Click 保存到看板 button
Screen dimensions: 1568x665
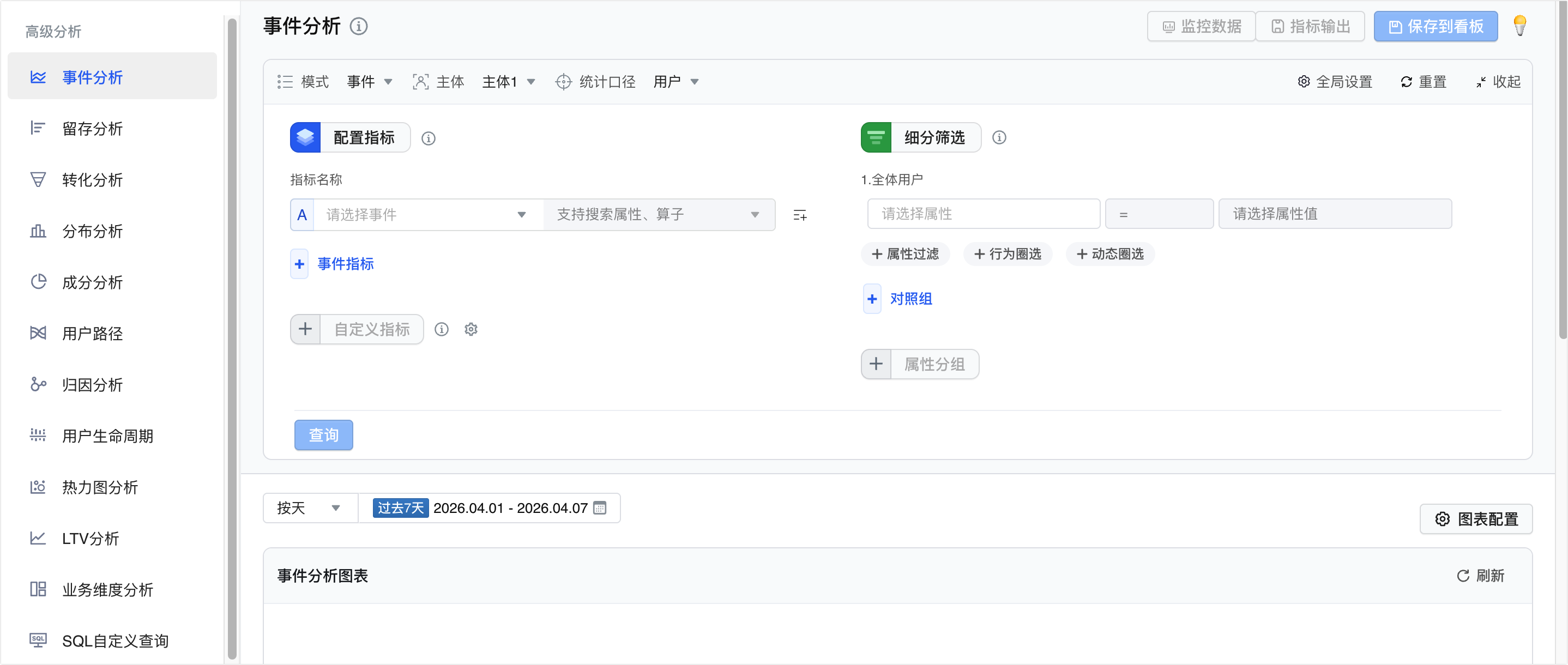click(1436, 26)
